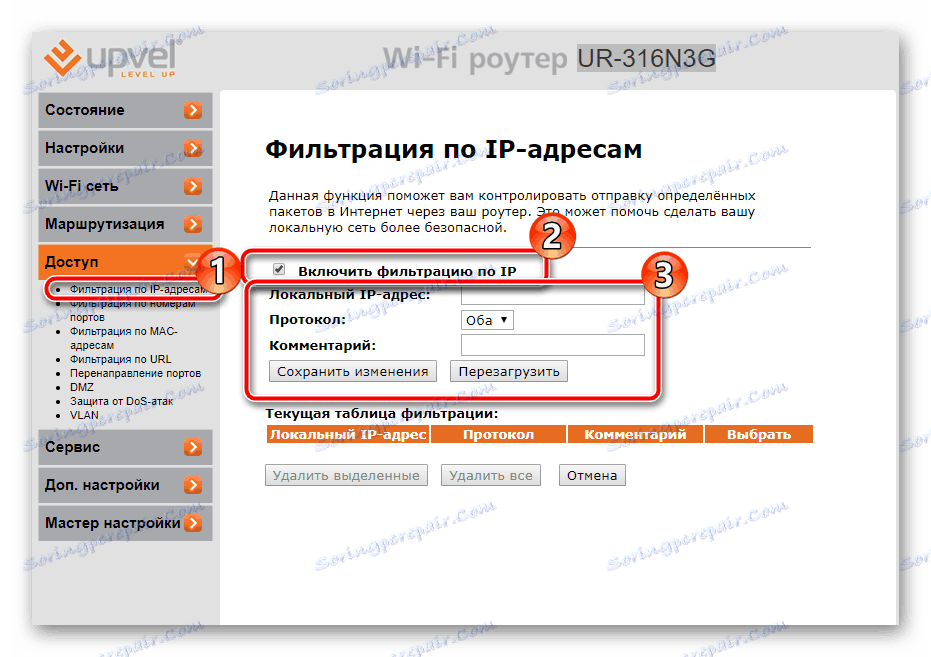931x657 pixels.
Task: Click the Фильтрация по IP-адресам page heading
Action: click(454, 149)
